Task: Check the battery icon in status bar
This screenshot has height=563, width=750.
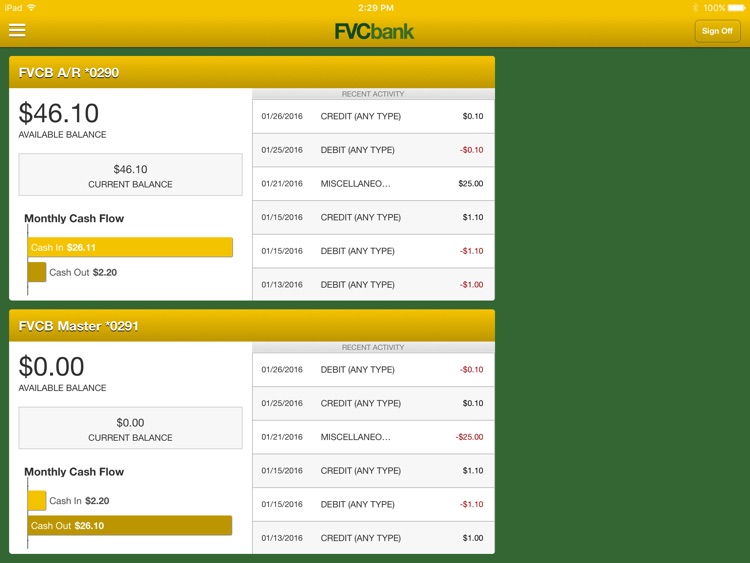Action: pyautogui.click(x=737, y=8)
